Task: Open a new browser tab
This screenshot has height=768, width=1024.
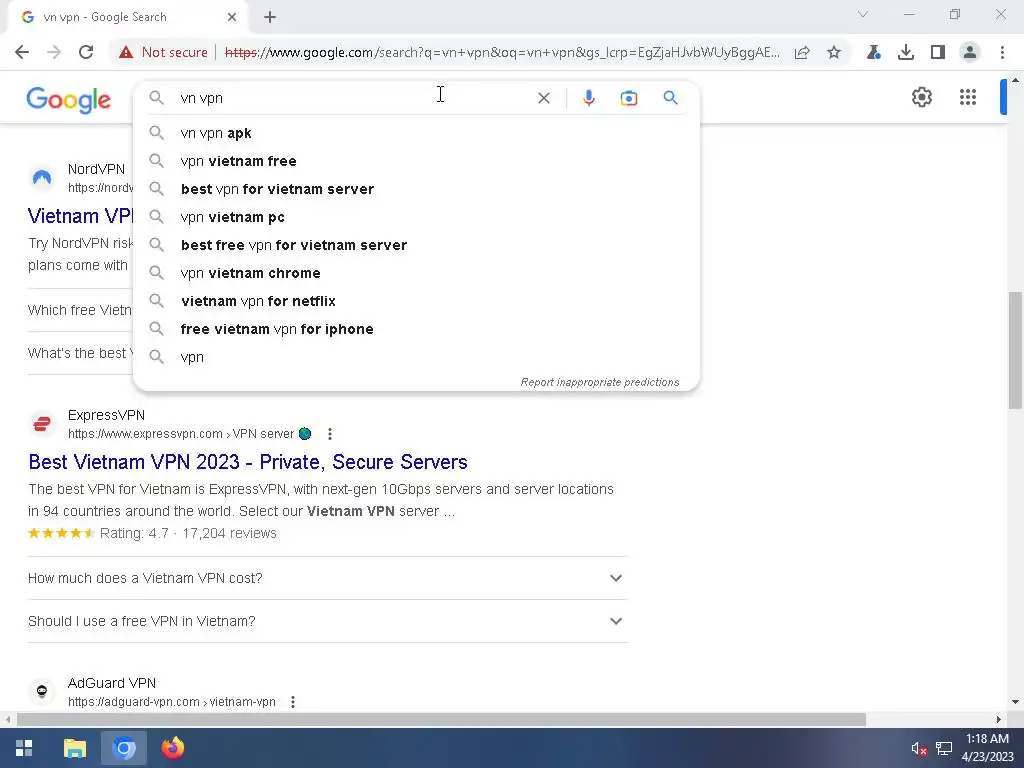Action: point(270,18)
